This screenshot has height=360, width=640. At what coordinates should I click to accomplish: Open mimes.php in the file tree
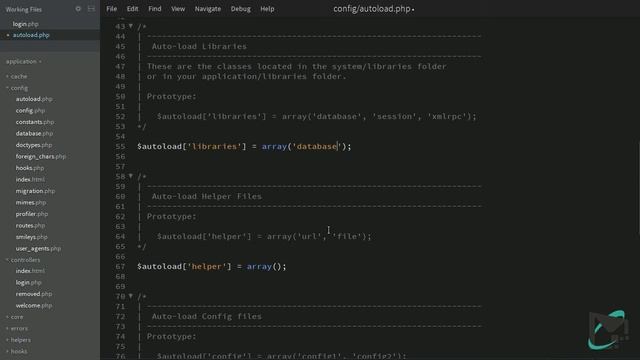click(31, 202)
